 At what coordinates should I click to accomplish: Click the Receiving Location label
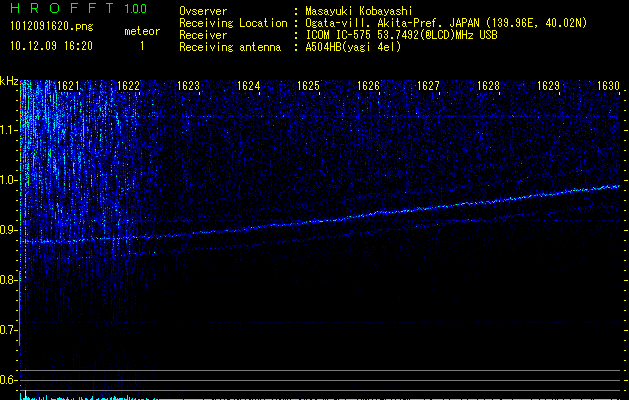click(233, 23)
